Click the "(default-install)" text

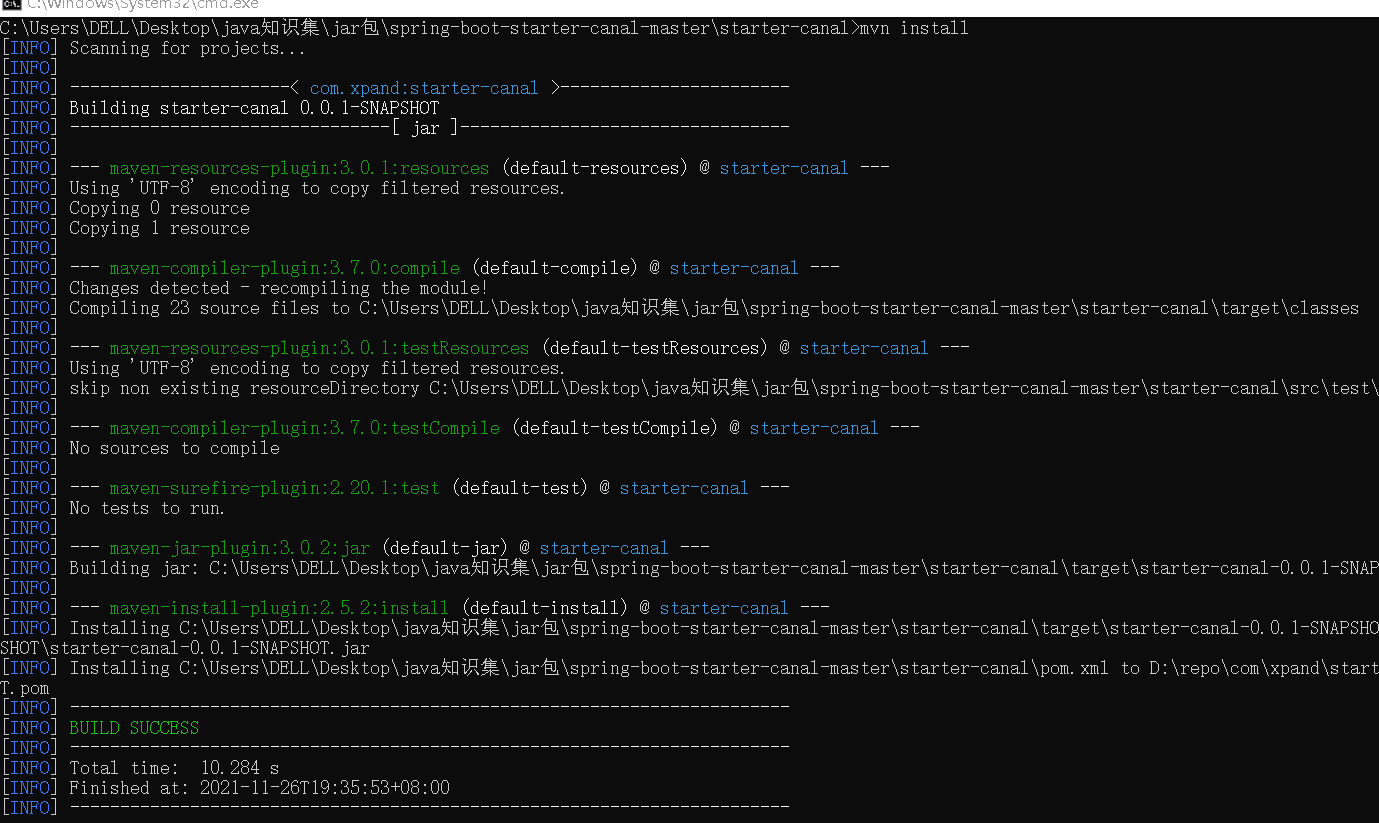(x=545, y=608)
